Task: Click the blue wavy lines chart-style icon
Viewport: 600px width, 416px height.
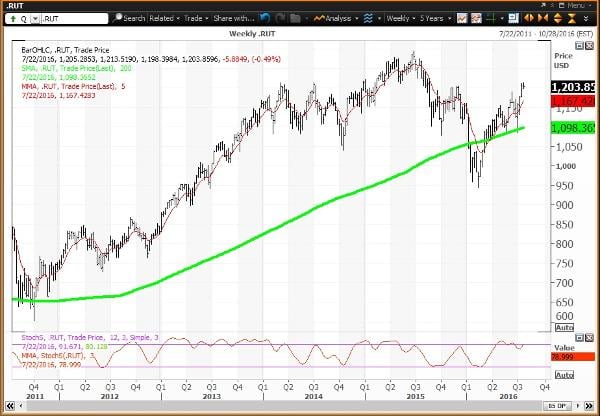Action: 368,18
